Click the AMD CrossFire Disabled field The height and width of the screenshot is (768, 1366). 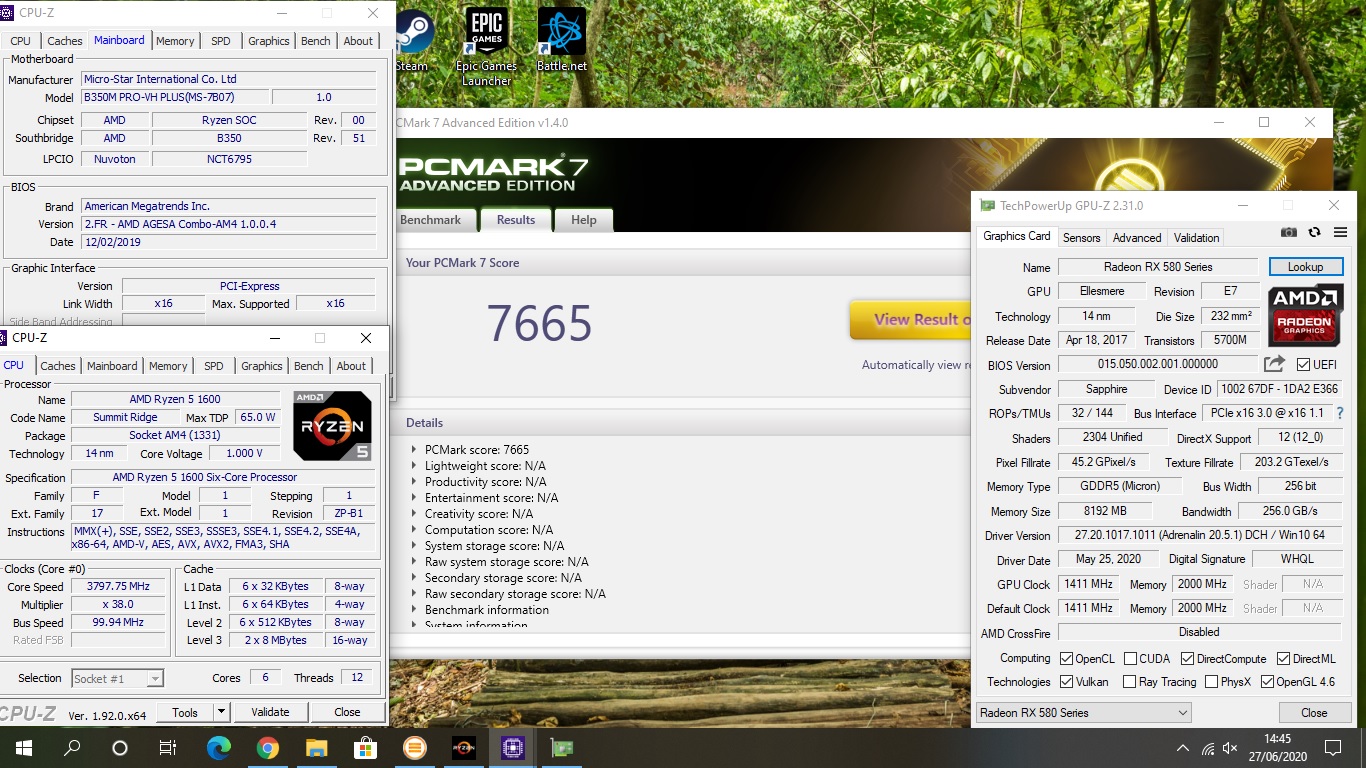(1199, 632)
